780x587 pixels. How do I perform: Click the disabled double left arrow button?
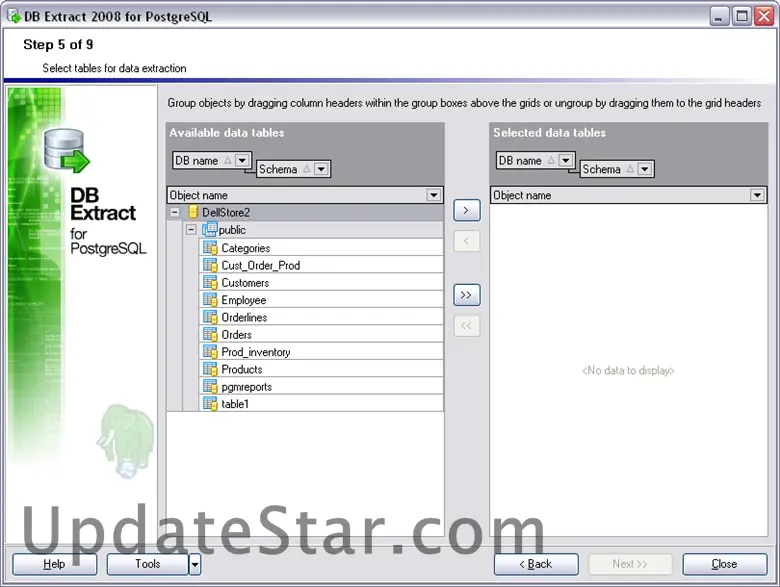pos(466,326)
